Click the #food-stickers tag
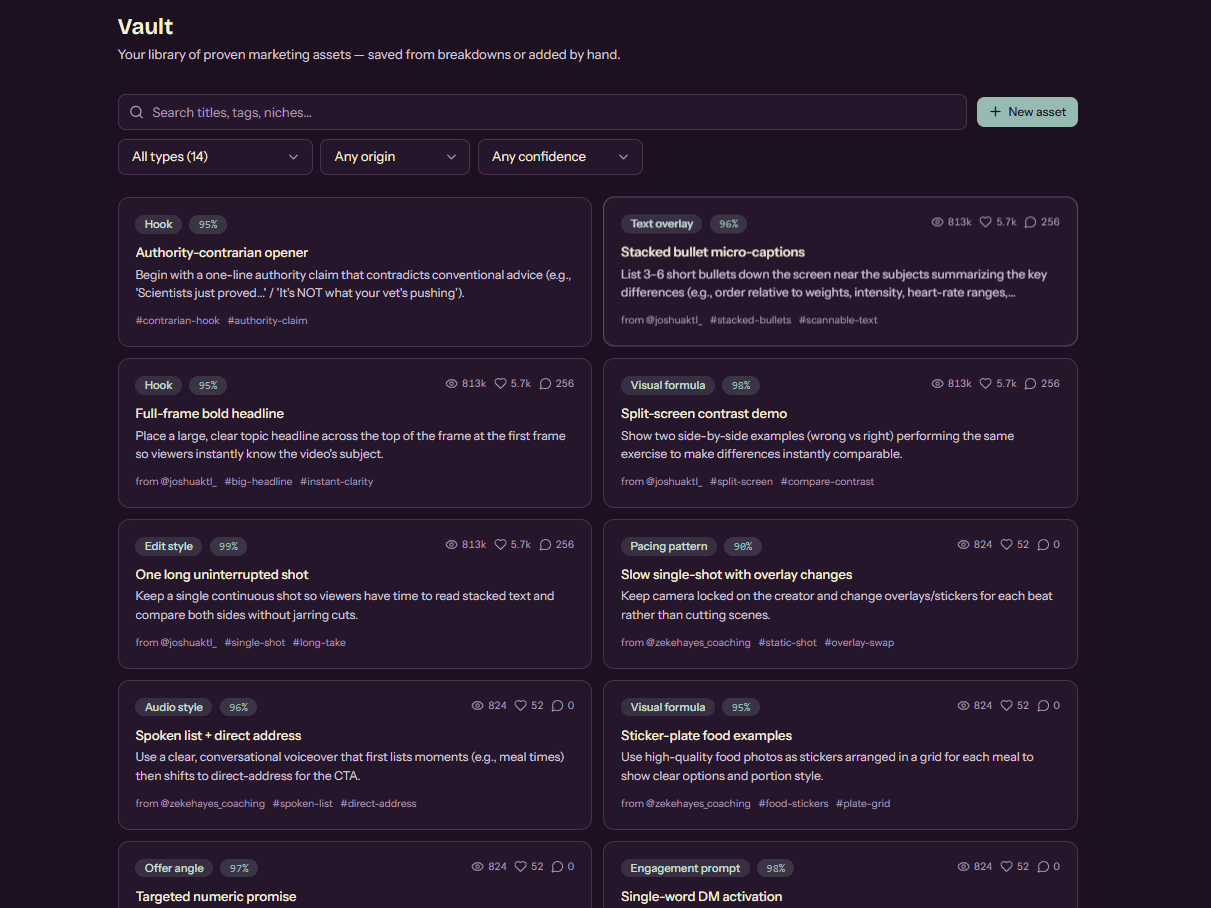Screen dimensions: 1211x908 [x=794, y=804]
